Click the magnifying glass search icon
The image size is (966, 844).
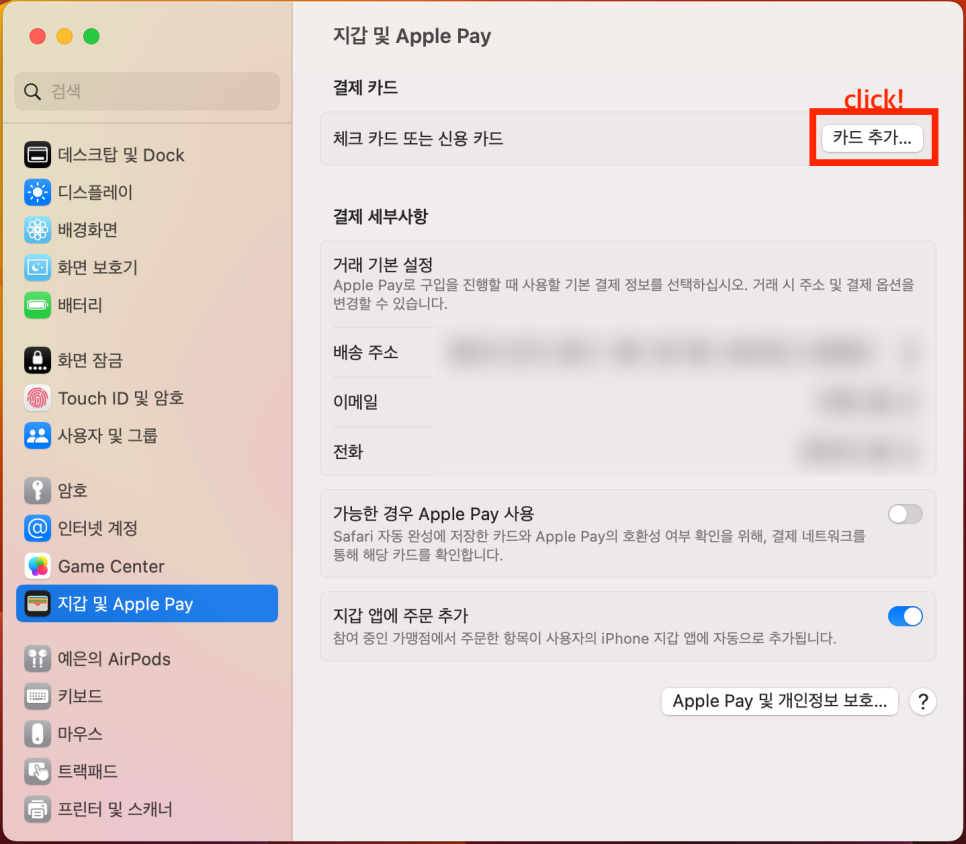32,92
